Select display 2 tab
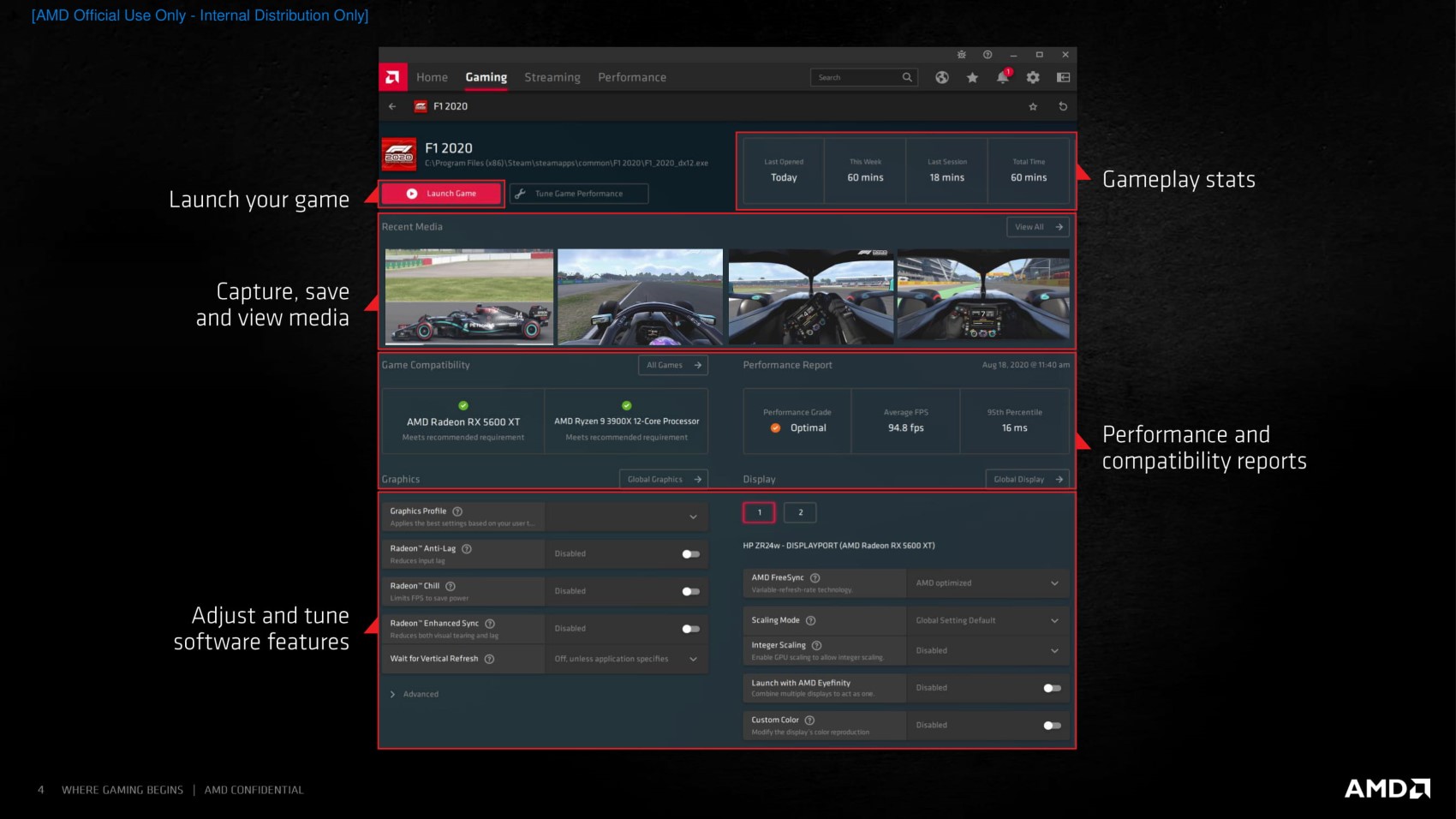Viewport: 1456px width, 819px height. coord(800,512)
